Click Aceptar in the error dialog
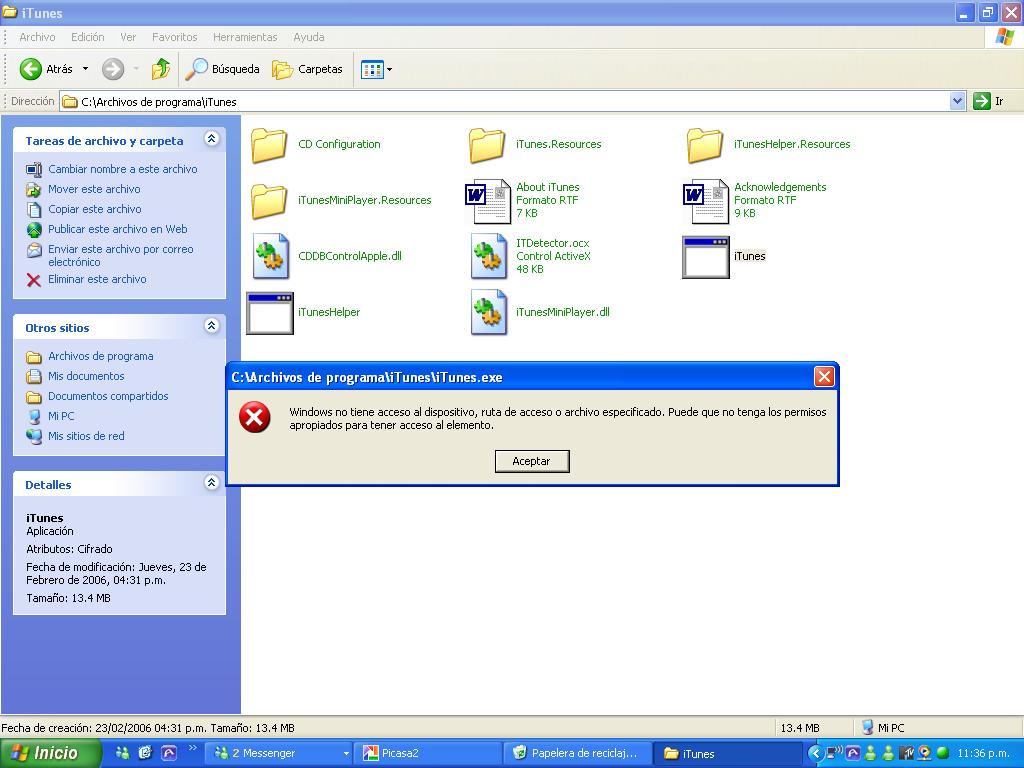 531,461
